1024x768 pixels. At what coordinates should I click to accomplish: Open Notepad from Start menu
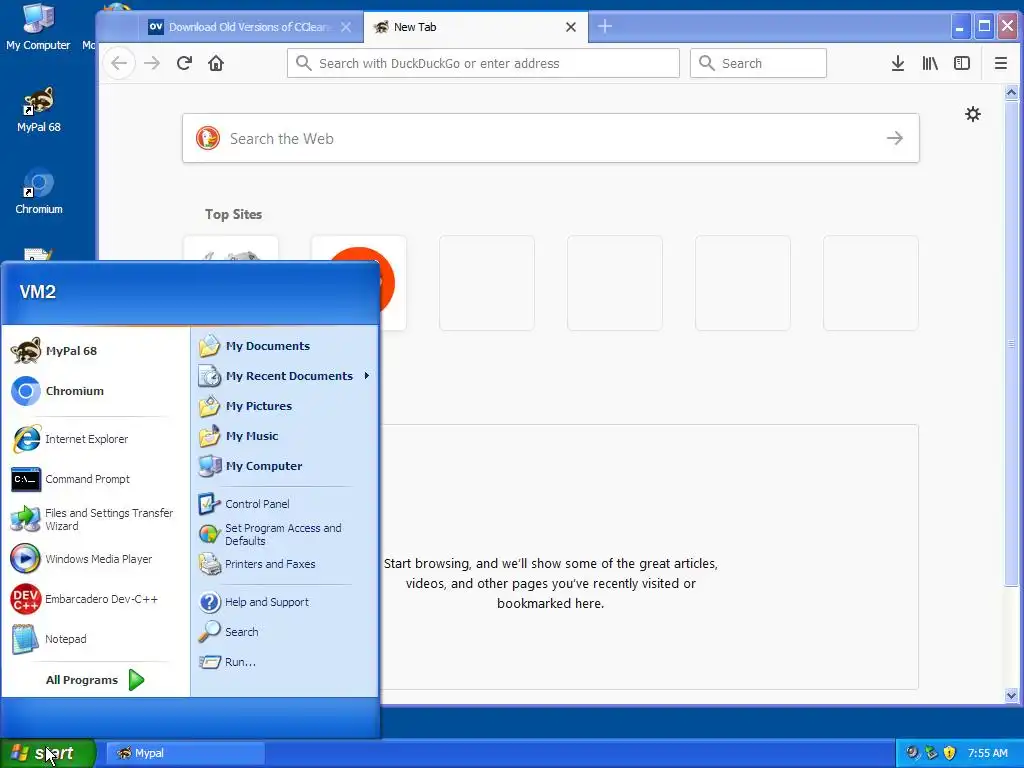[95, 639]
